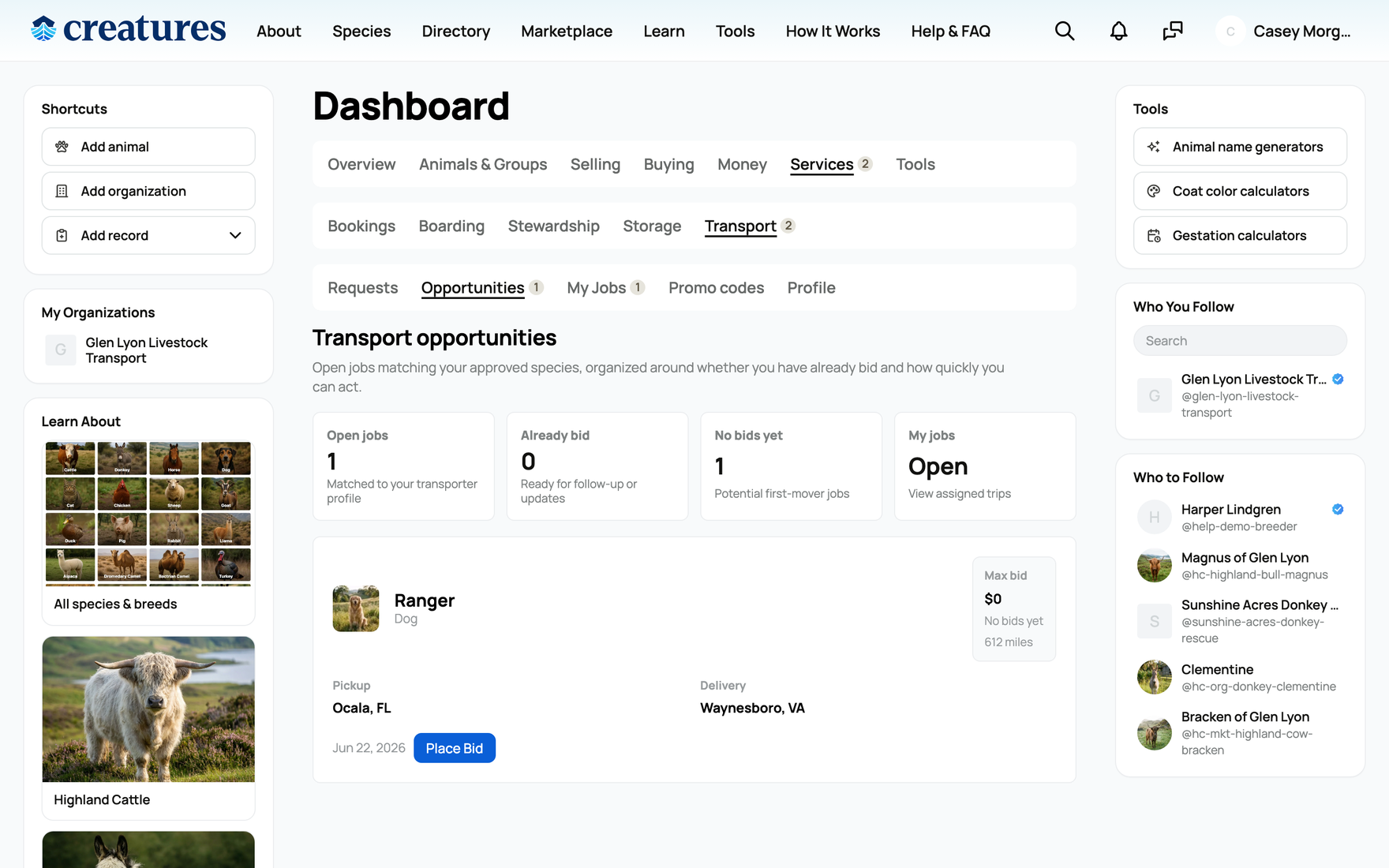Screen dimensions: 1389x868
Task: Switch to Boarding sub-tab
Action: [451, 226]
